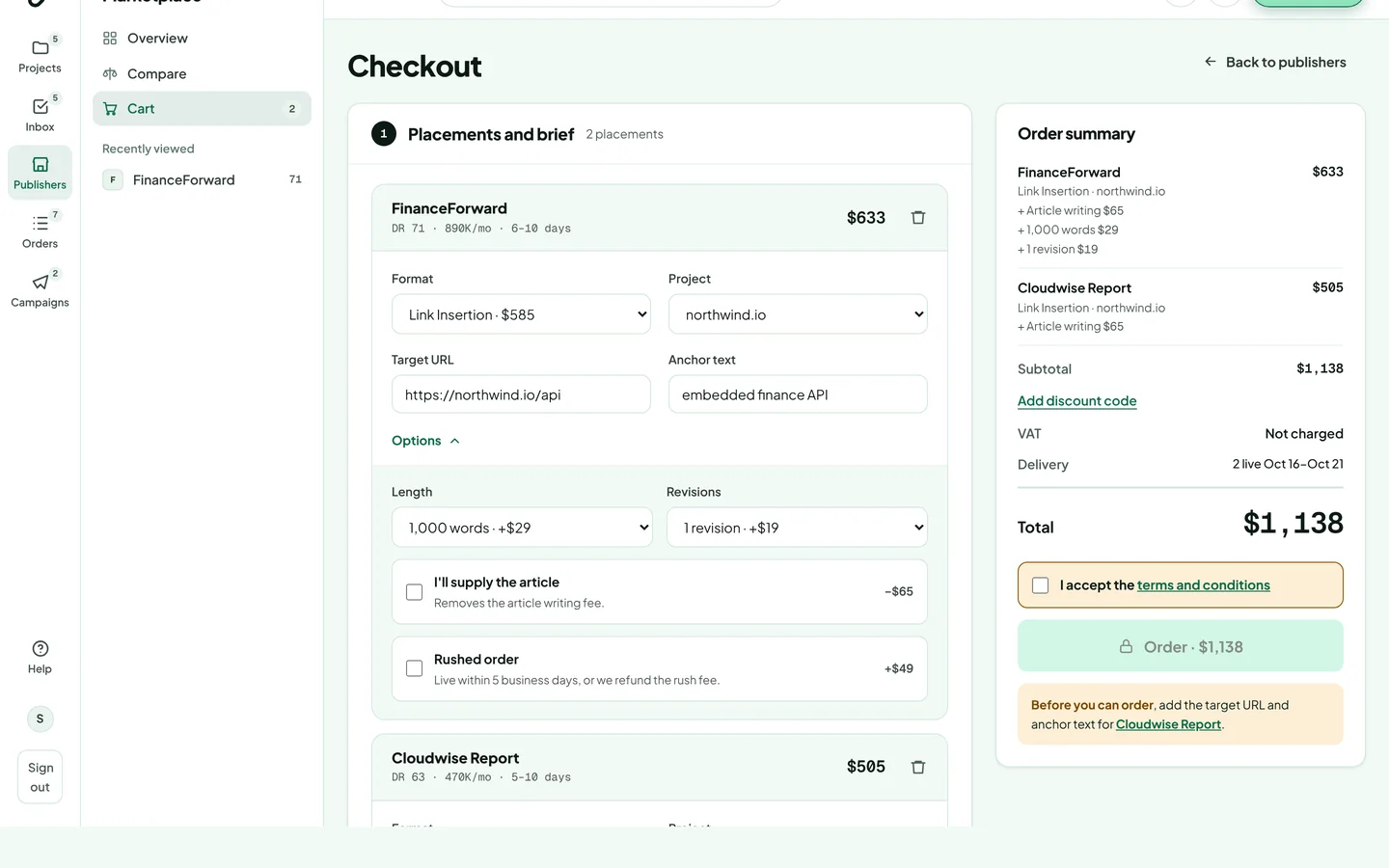Open the Project dropdown showing northwind.io
Screen dimensions: 1389x868
[x=798, y=314]
